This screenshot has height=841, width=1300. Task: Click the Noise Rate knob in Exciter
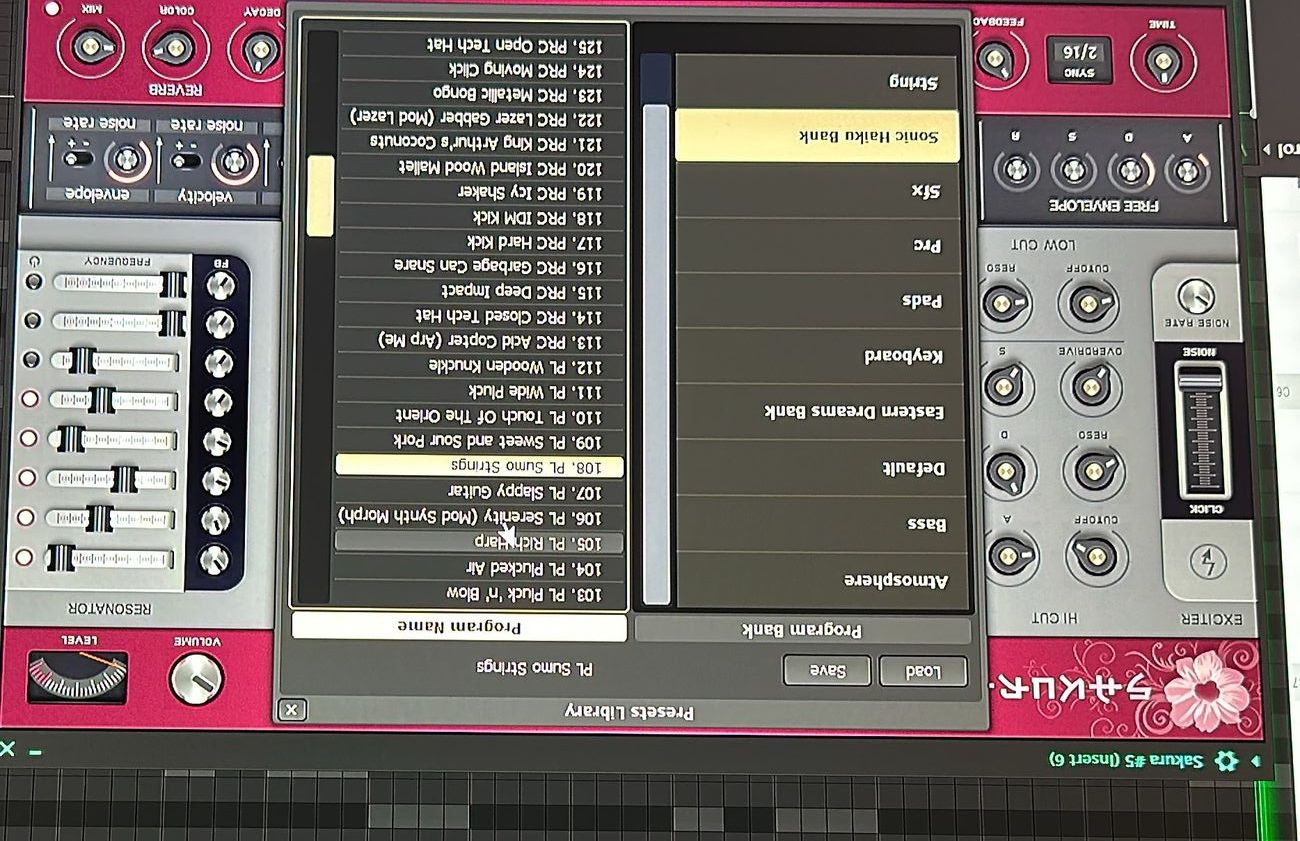(1195, 296)
